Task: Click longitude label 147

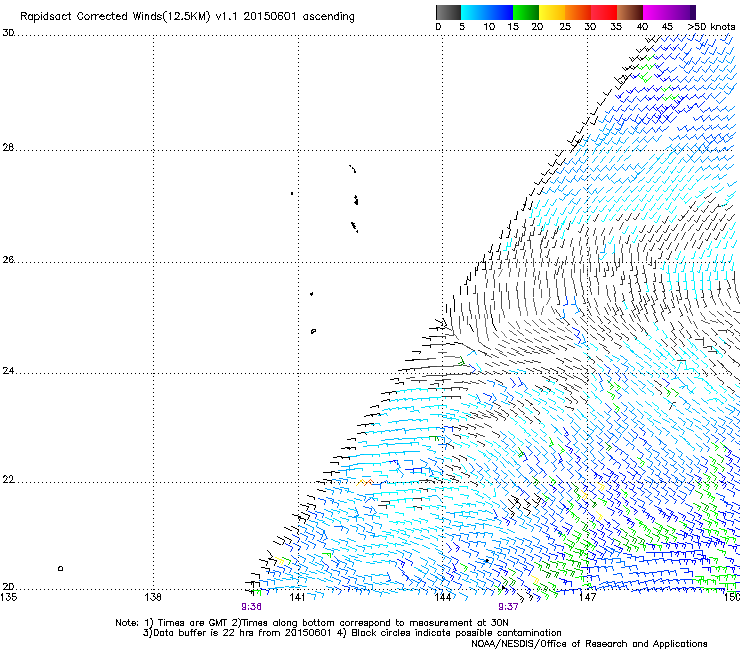Action: pos(587,597)
